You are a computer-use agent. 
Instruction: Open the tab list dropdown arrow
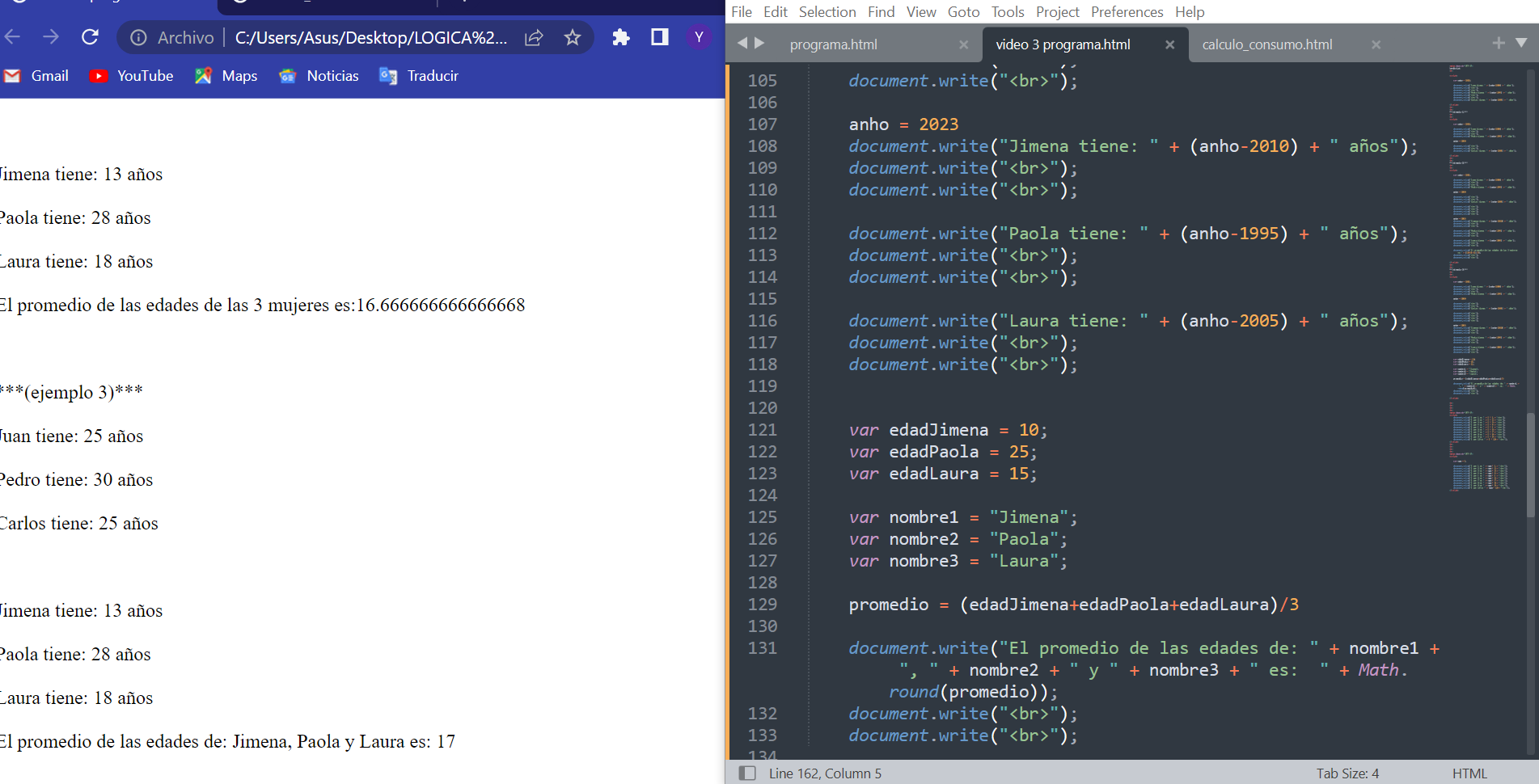[1521, 43]
